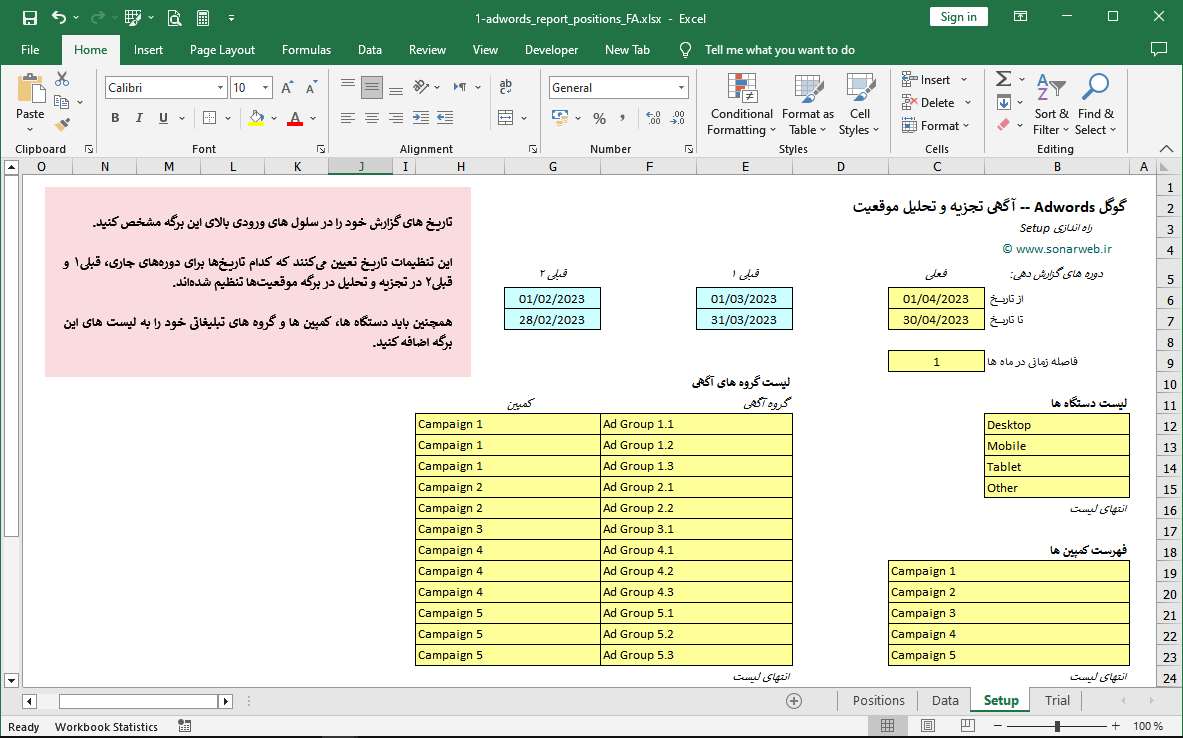The image size is (1183, 738).
Task: Apply the red font color swatch
Action: (295, 118)
